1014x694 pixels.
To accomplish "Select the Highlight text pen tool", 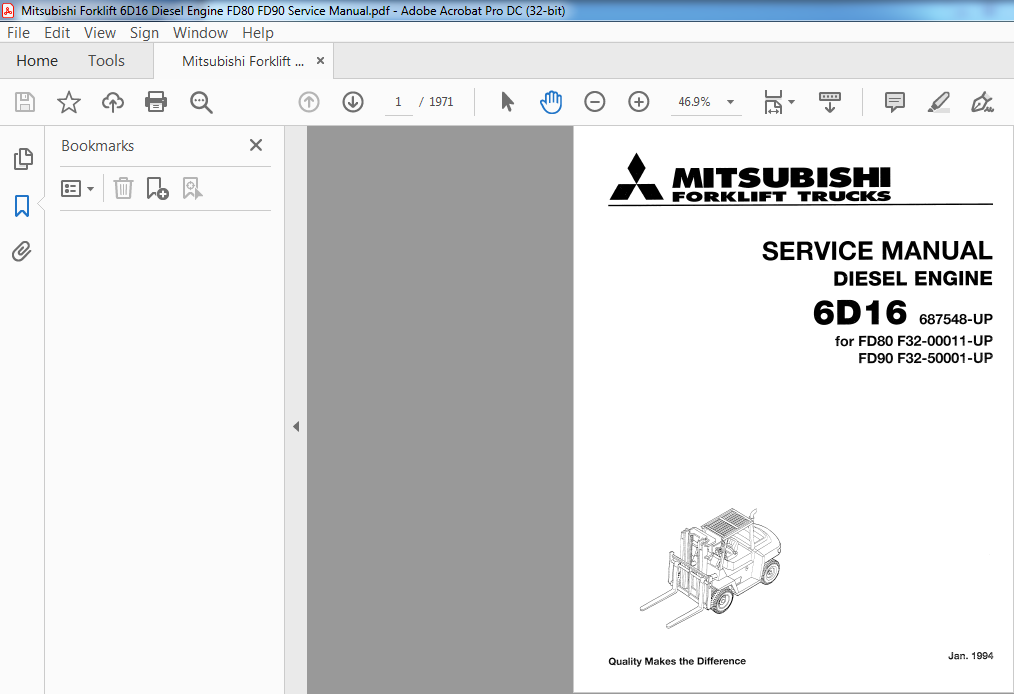I will (938, 102).
